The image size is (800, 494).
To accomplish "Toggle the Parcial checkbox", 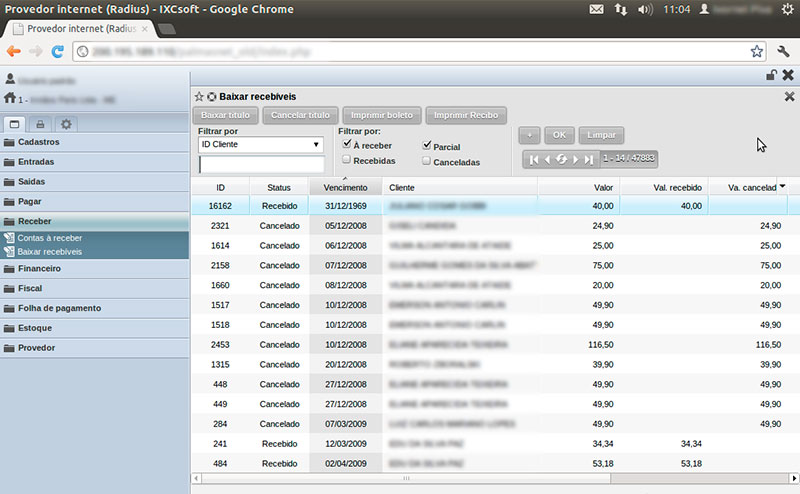I will coord(427,145).
